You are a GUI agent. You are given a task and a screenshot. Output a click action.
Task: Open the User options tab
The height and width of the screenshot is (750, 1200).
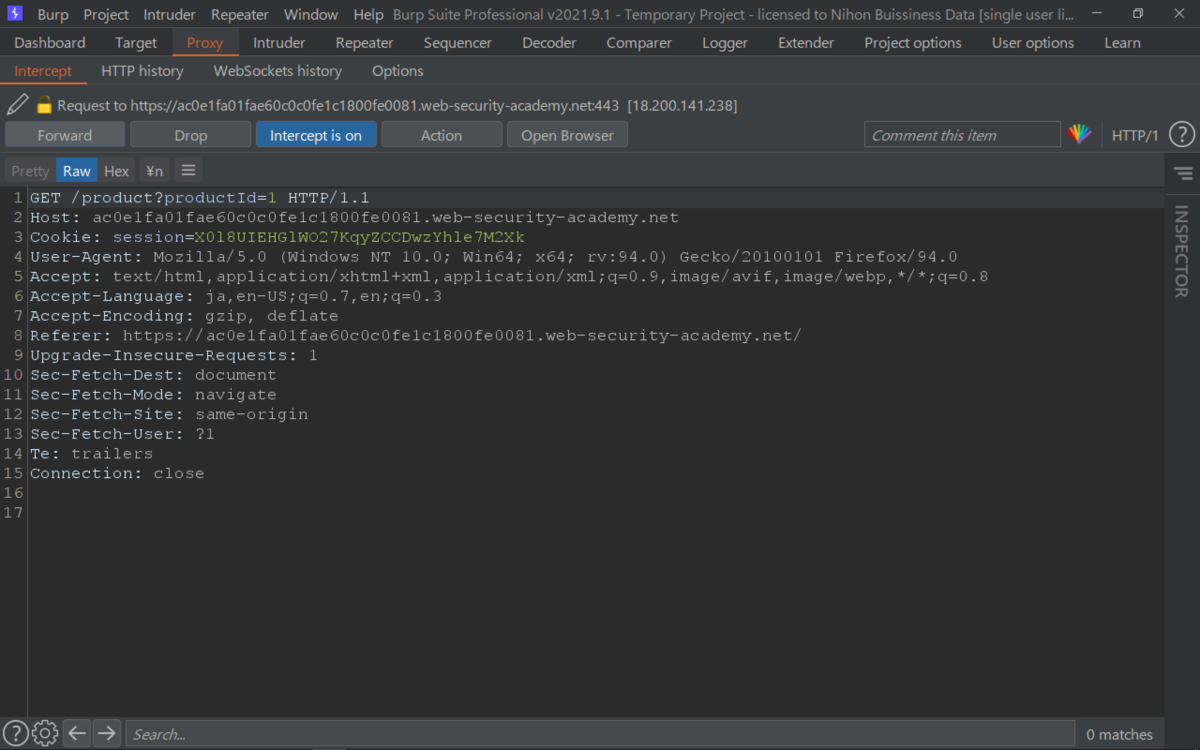pyautogui.click(x=1033, y=43)
